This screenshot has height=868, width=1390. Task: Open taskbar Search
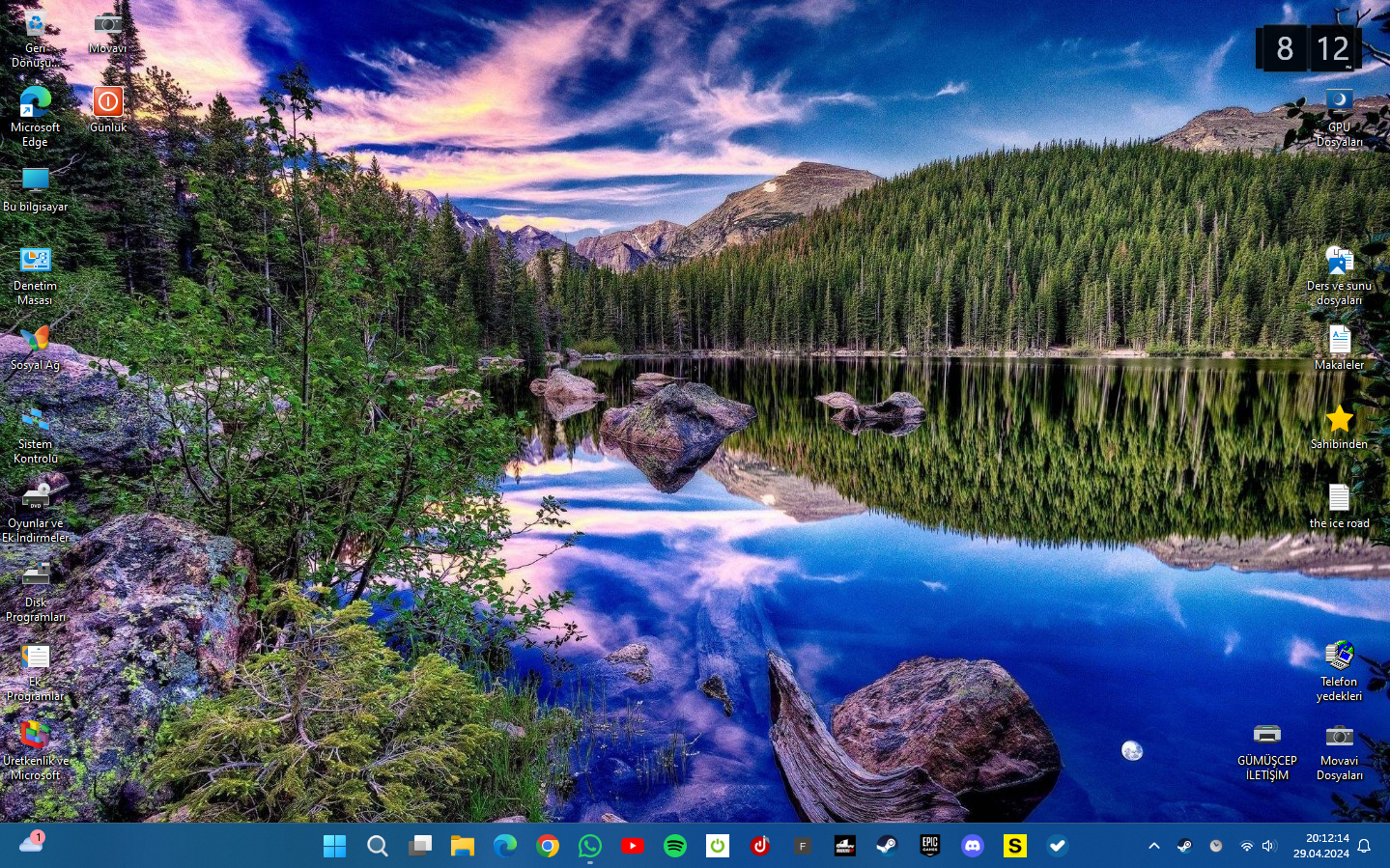[377, 846]
